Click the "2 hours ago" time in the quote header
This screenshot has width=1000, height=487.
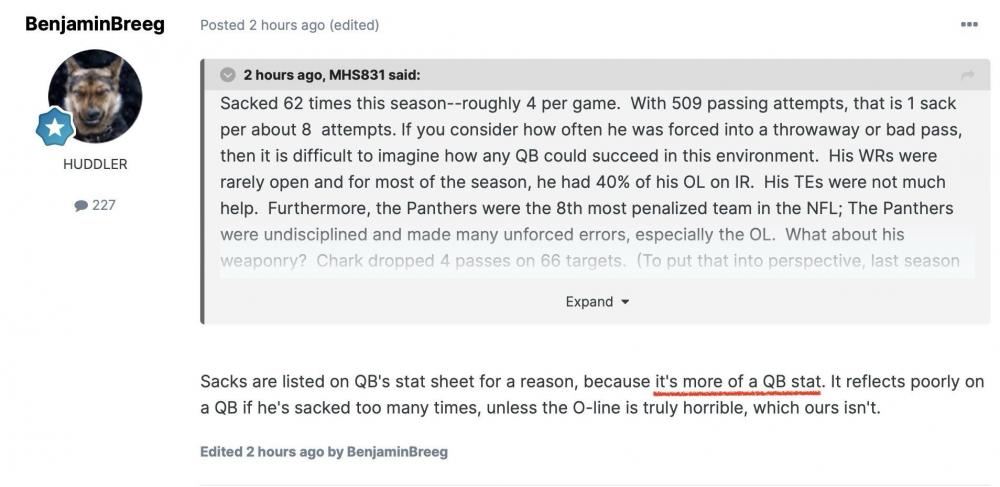tap(281, 75)
